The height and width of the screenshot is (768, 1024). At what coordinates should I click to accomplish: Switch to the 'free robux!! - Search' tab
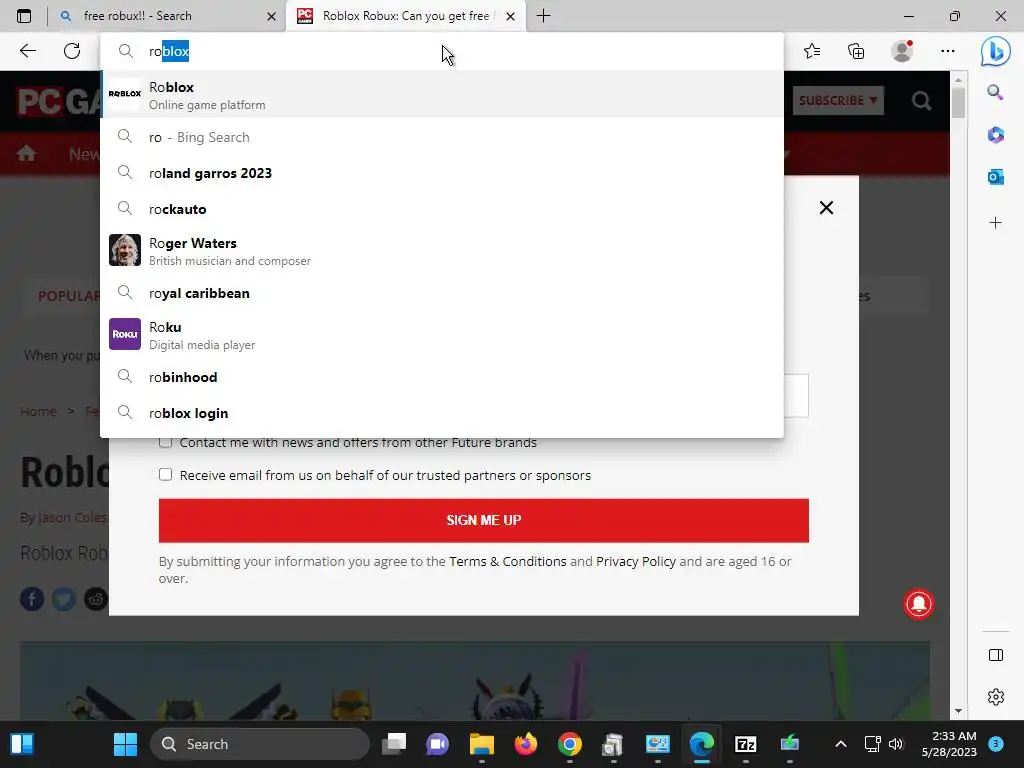(167, 16)
